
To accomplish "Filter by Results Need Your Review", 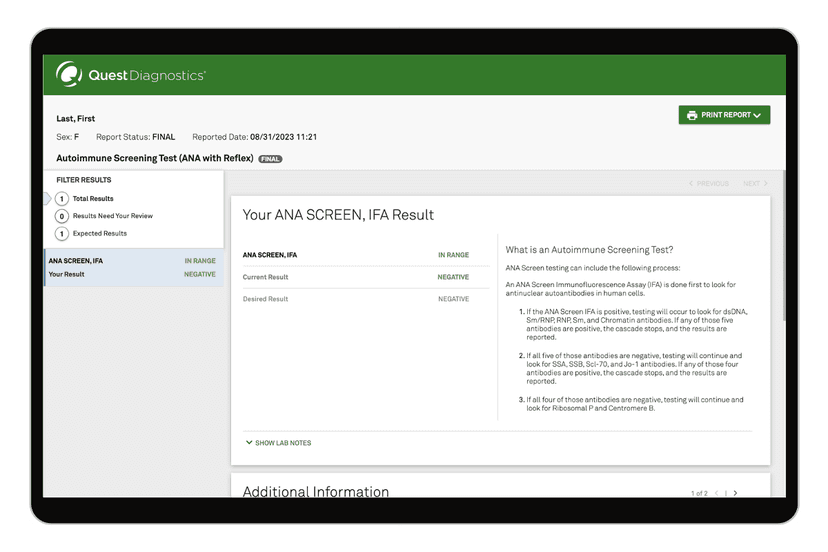I will coord(112,216).
